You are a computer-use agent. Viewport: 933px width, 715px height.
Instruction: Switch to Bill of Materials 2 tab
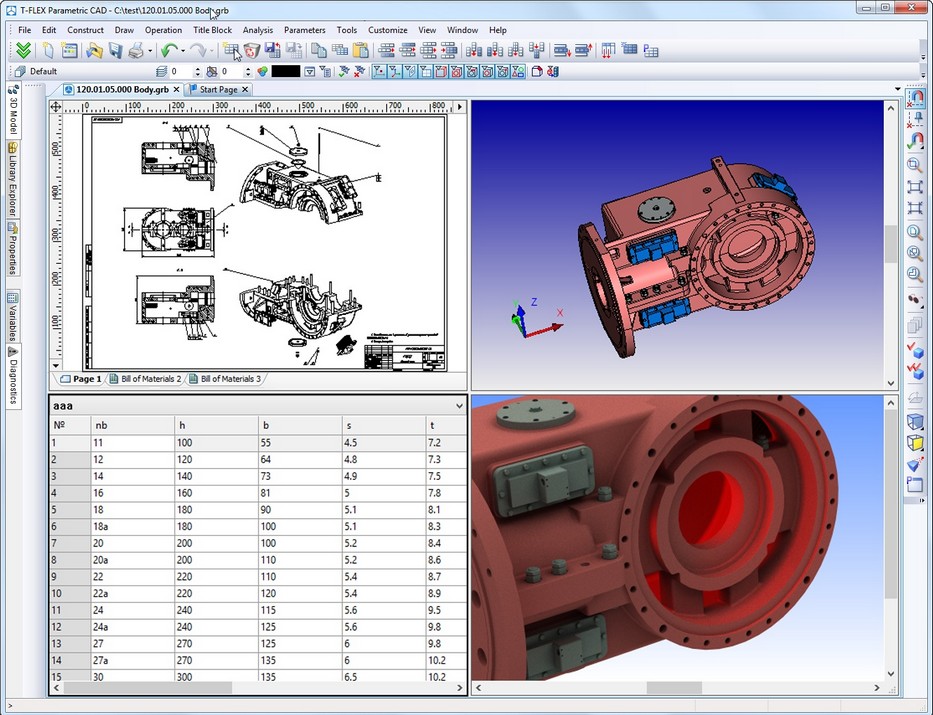tap(145, 379)
